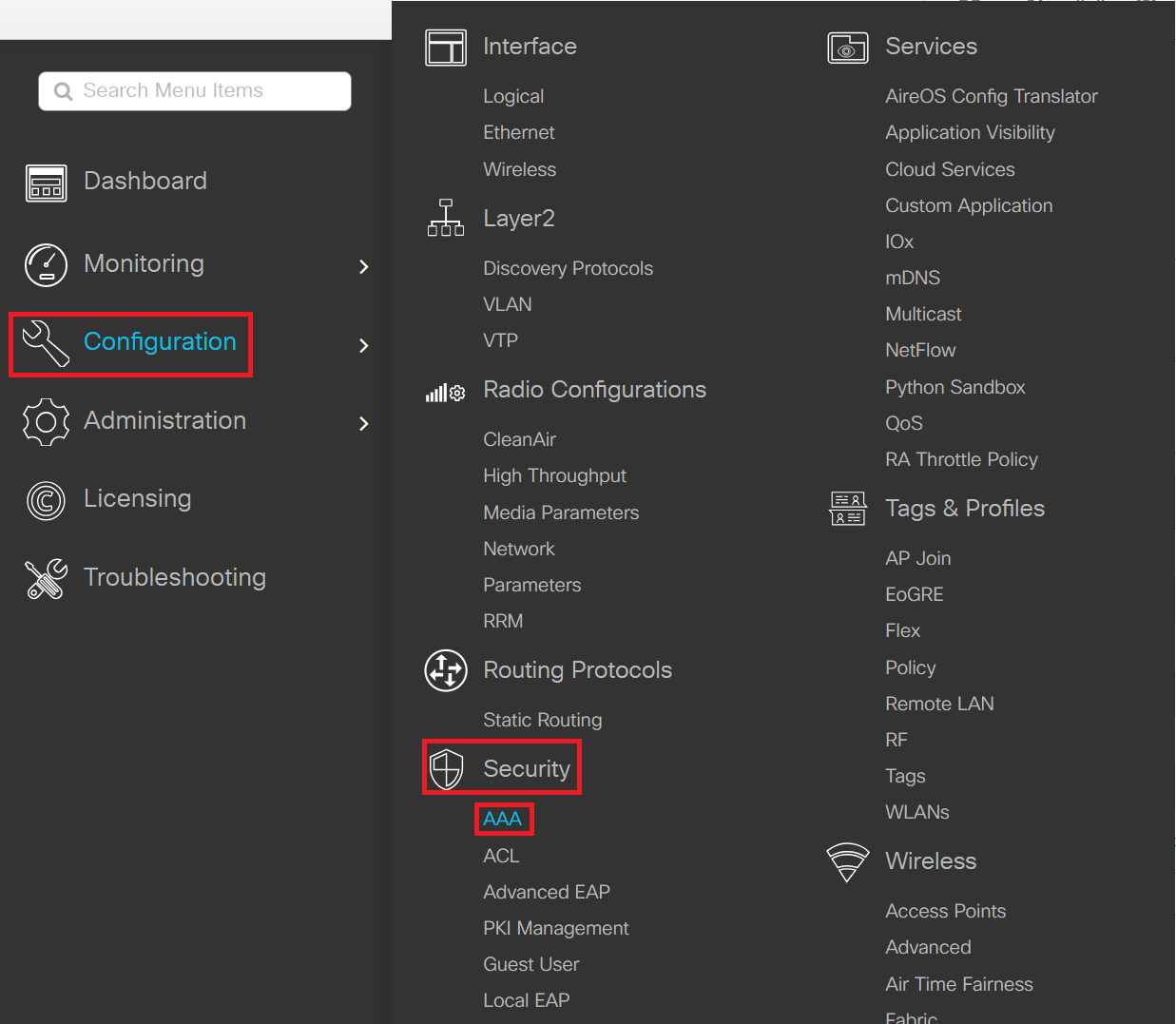This screenshot has width=1176, height=1024.
Task: Click the Troubleshooting tools icon
Action: tap(46, 579)
